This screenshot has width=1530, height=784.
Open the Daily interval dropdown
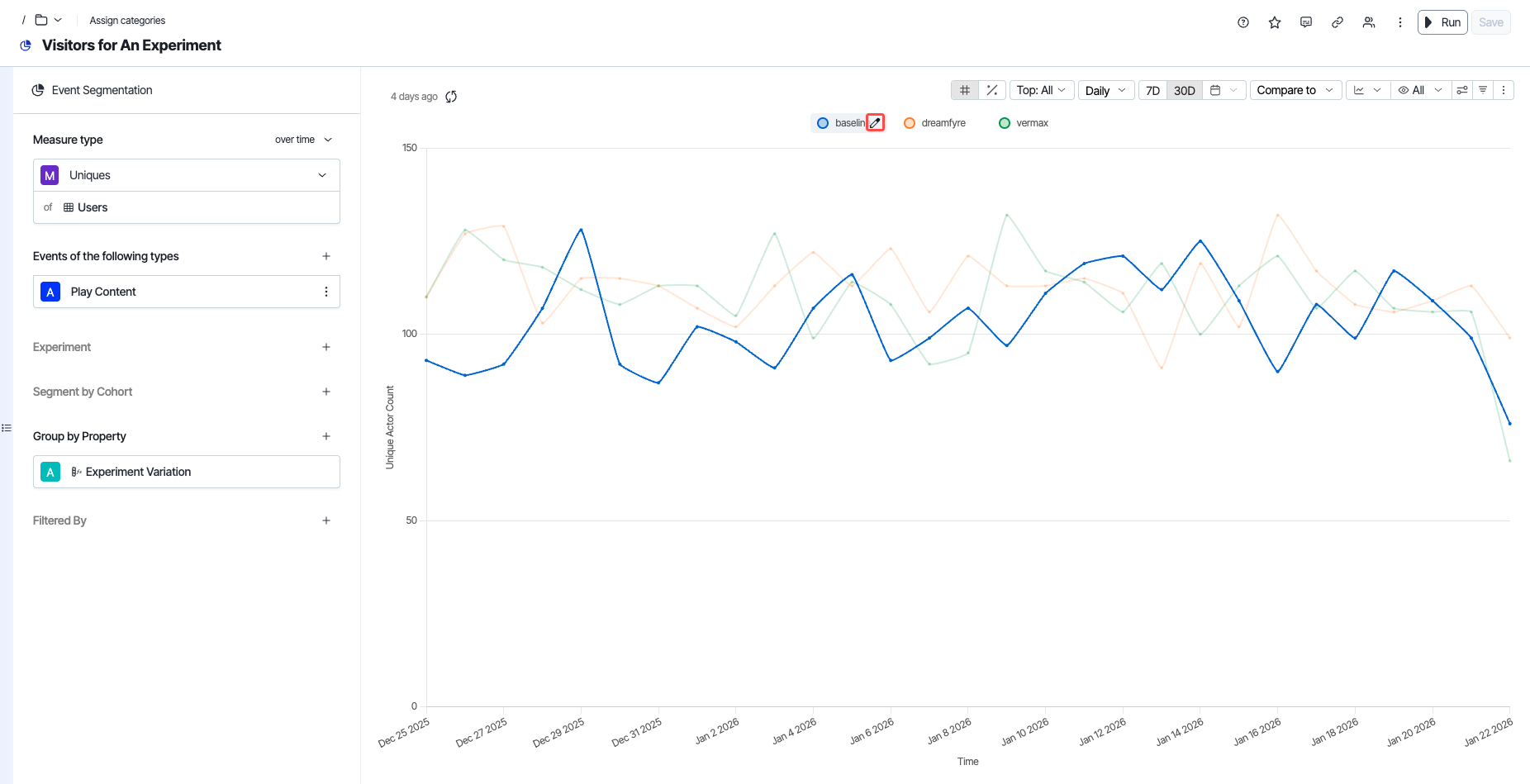1105,90
